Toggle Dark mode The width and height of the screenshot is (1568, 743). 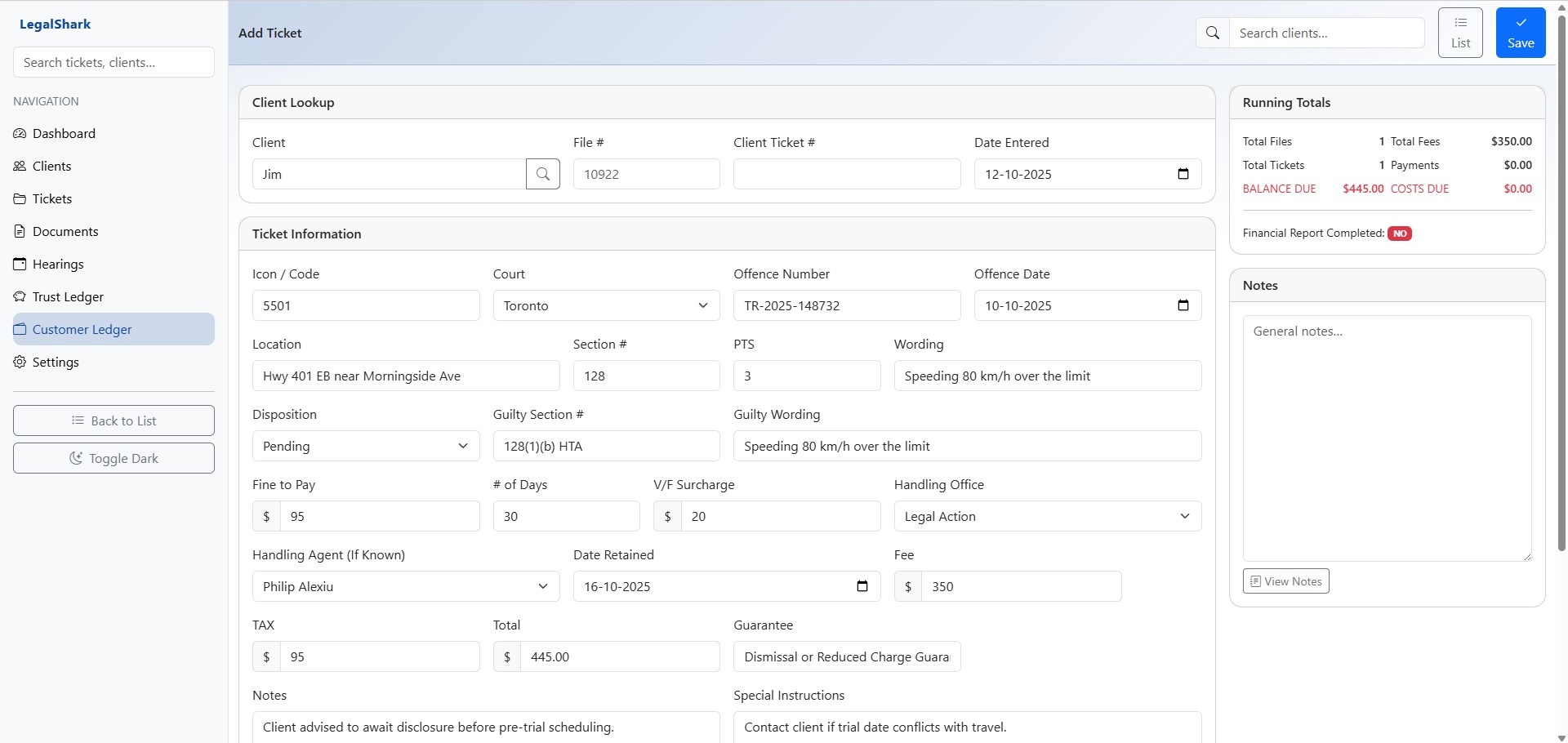pos(114,458)
